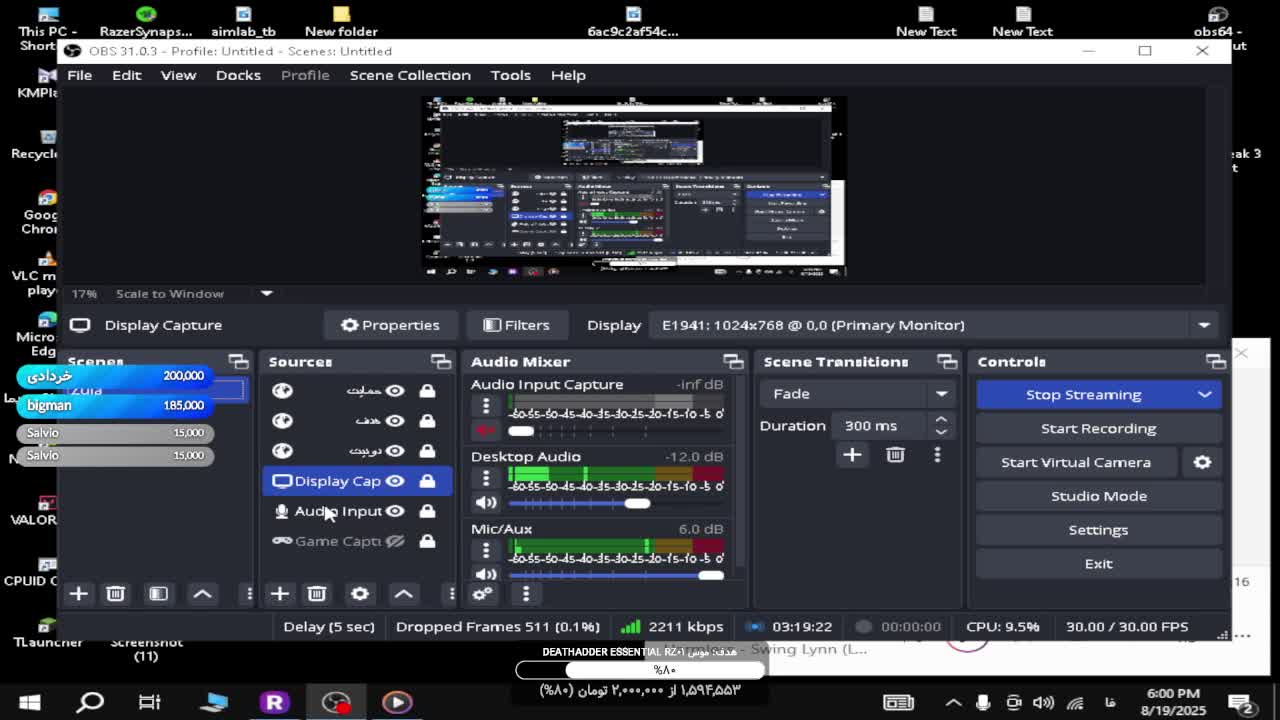The width and height of the screenshot is (1280, 720).
Task: Move selected source up in Sources dock
Action: click(x=404, y=594)
